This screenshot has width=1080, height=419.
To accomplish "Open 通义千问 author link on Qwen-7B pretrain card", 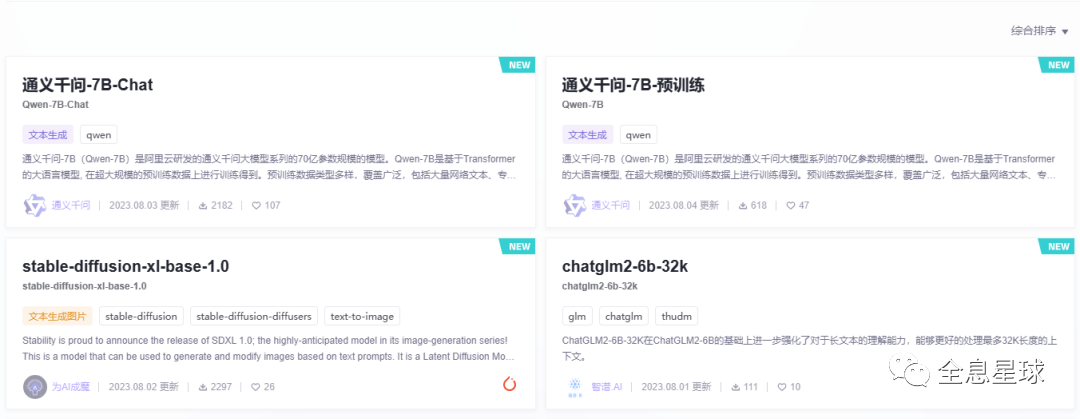I will tap(611, 205).
